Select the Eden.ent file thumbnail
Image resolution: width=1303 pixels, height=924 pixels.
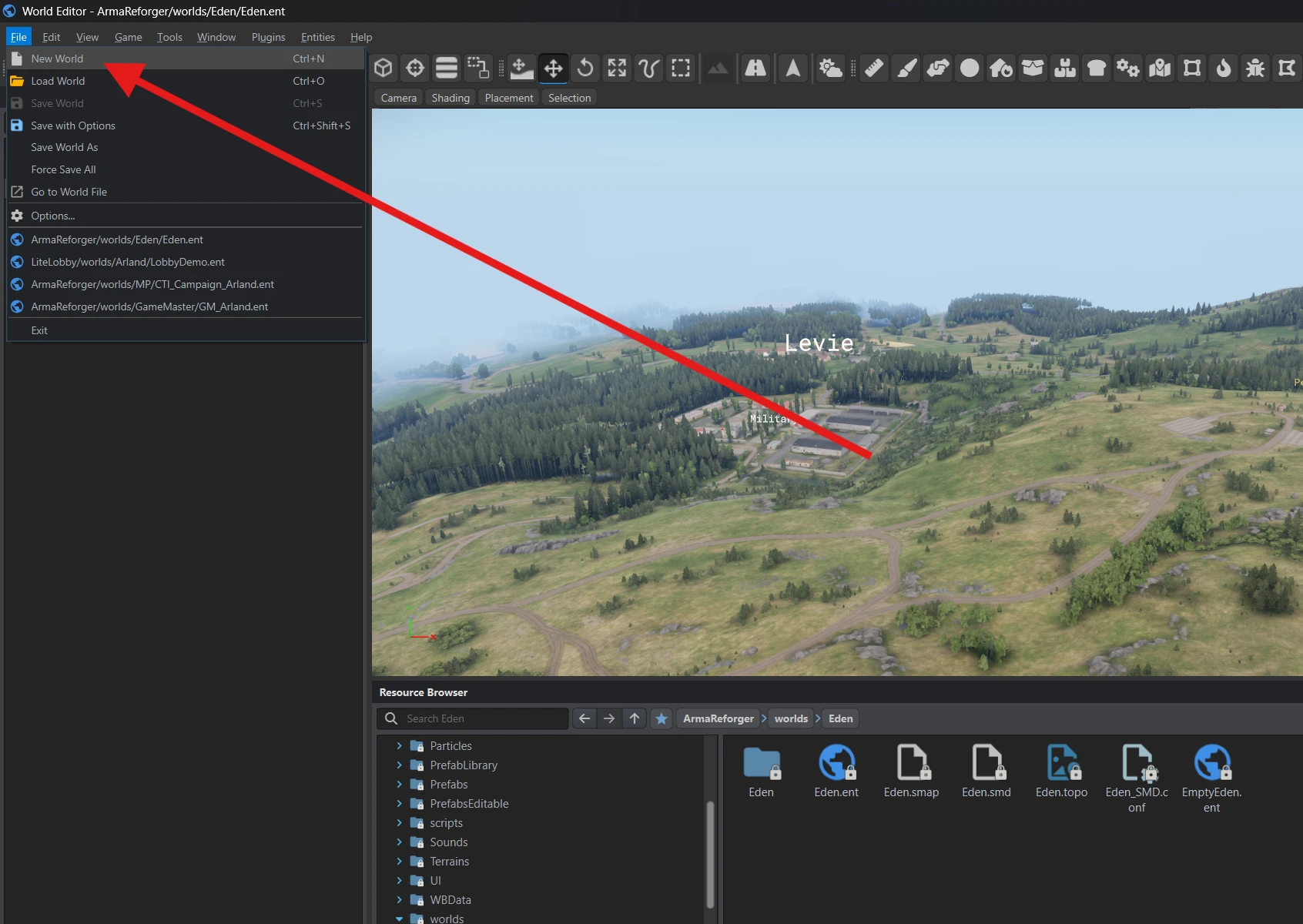[x=836, y=772]
